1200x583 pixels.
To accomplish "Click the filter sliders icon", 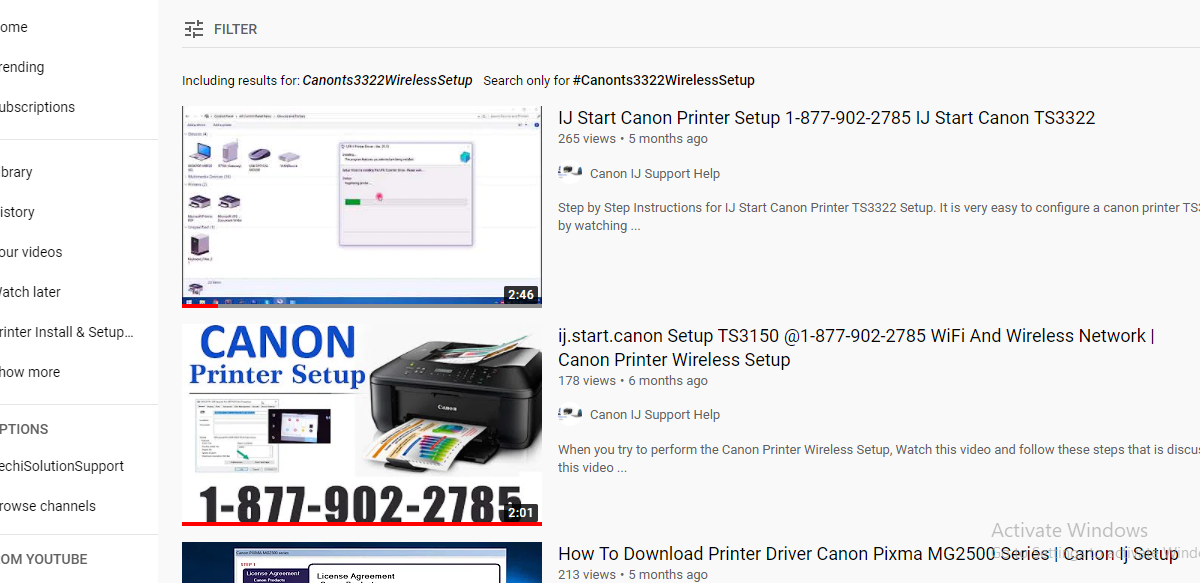I will [x=194, y=29].
